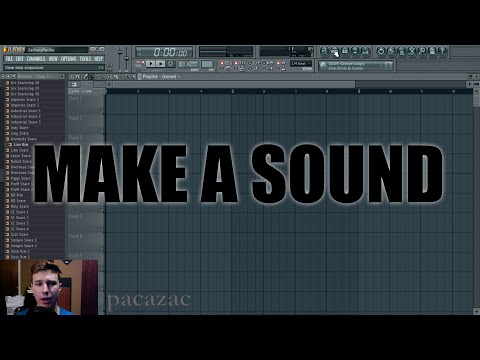
Task: Click the circular-arrow undo icon
Action: pos(381,51)
